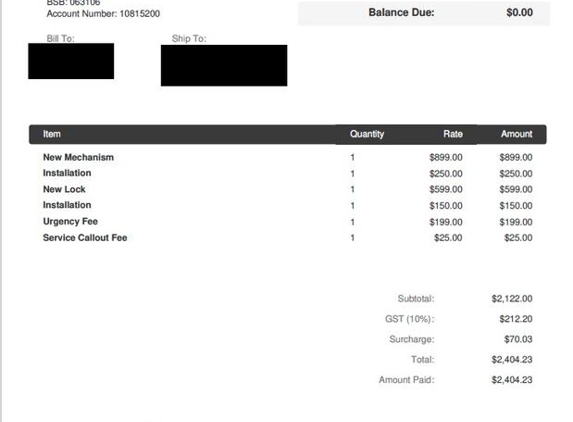Select the New Mechanism line item
573x422 pixels.
click(x=78, y=157)
